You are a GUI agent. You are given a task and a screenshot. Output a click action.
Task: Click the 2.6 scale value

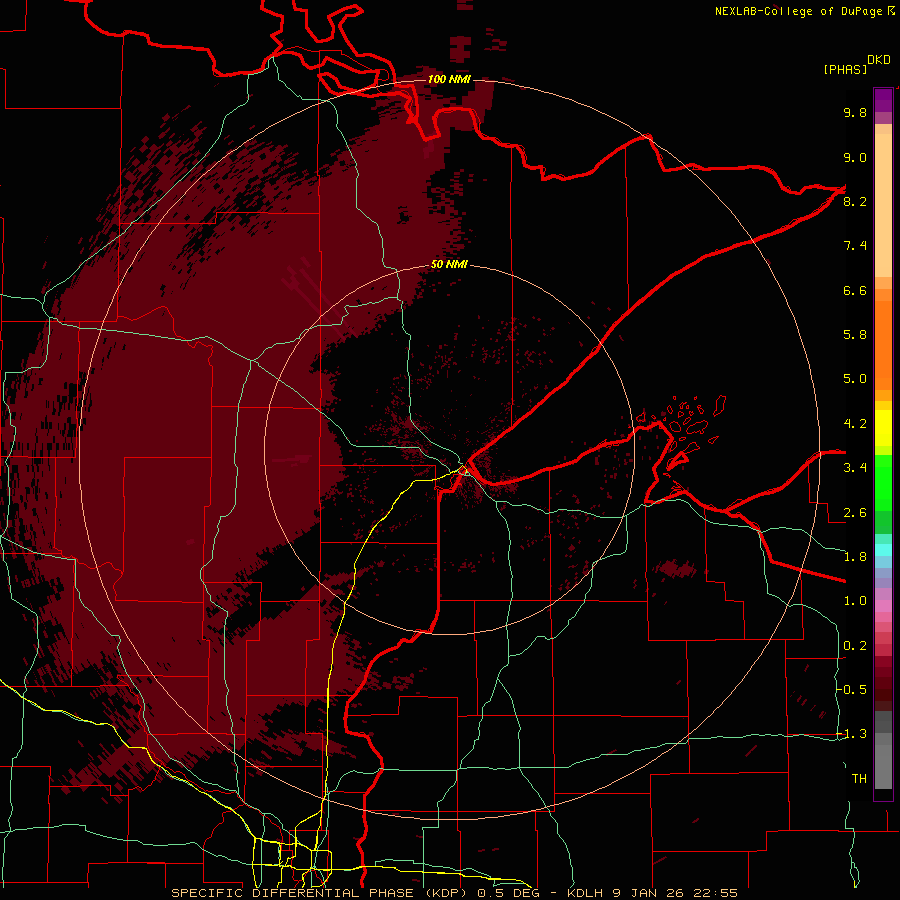tap(855, 513)
